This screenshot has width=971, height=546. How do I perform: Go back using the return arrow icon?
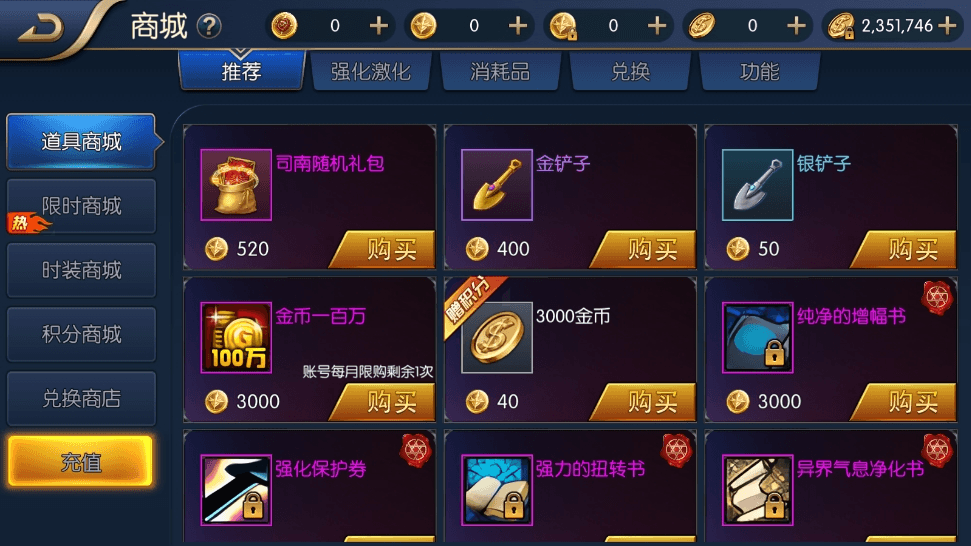(41, 27)
